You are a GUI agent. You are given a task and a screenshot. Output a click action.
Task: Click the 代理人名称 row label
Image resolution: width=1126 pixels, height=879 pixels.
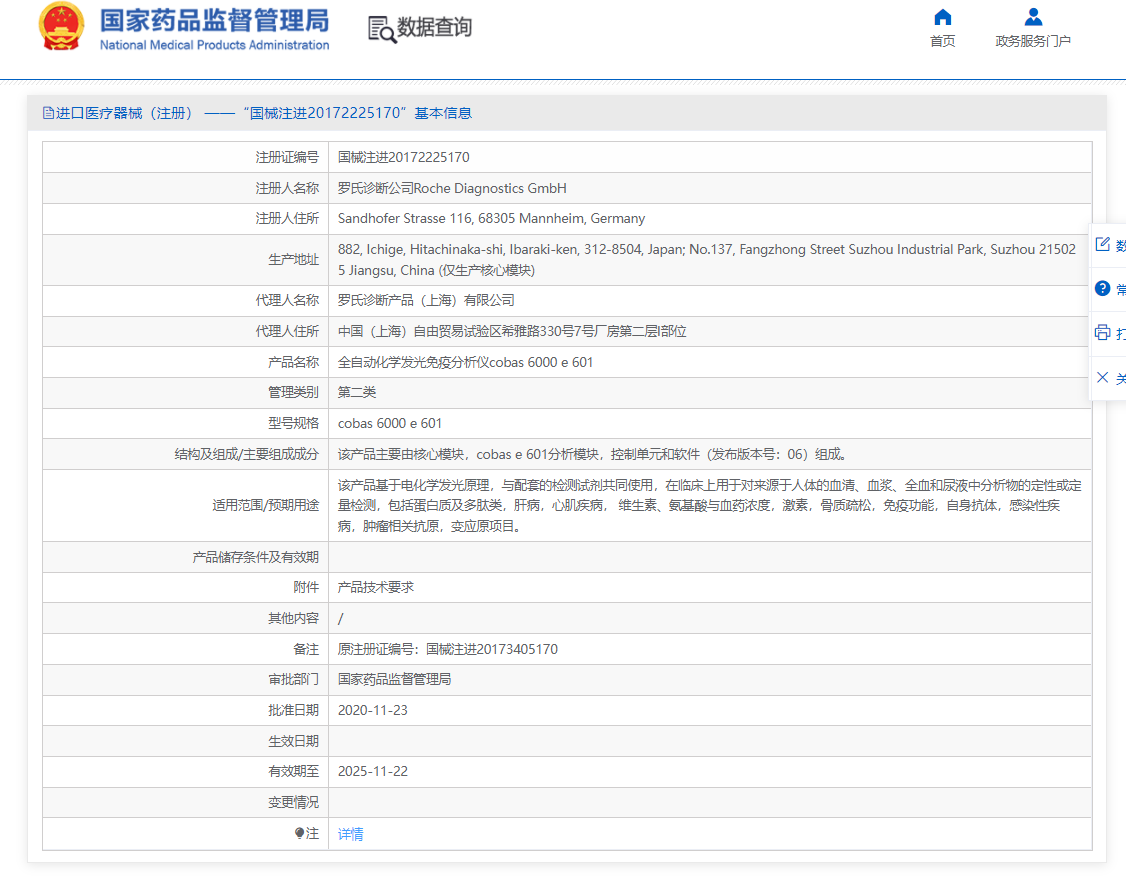pyautogui.click(x=287, y=300)
